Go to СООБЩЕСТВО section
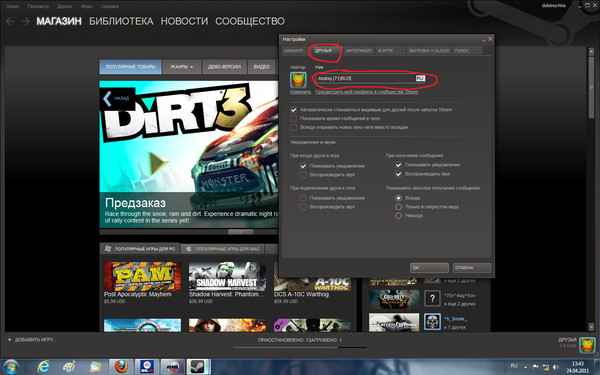This screenshot has height=375, width=600. 250,21
